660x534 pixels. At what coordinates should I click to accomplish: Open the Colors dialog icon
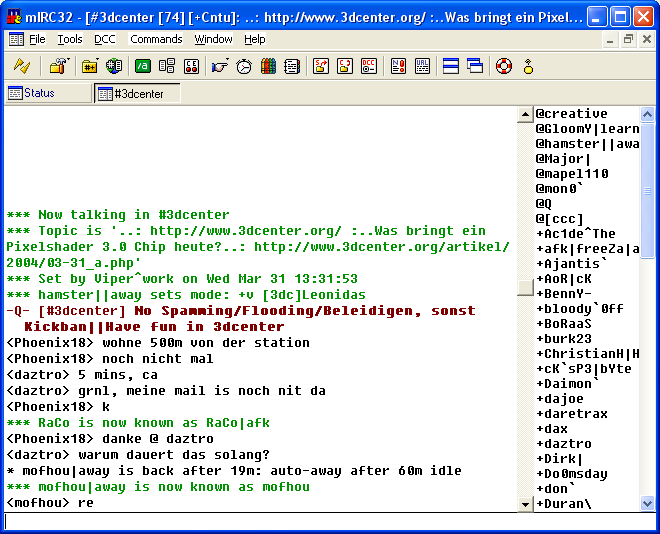coord(268,66)
